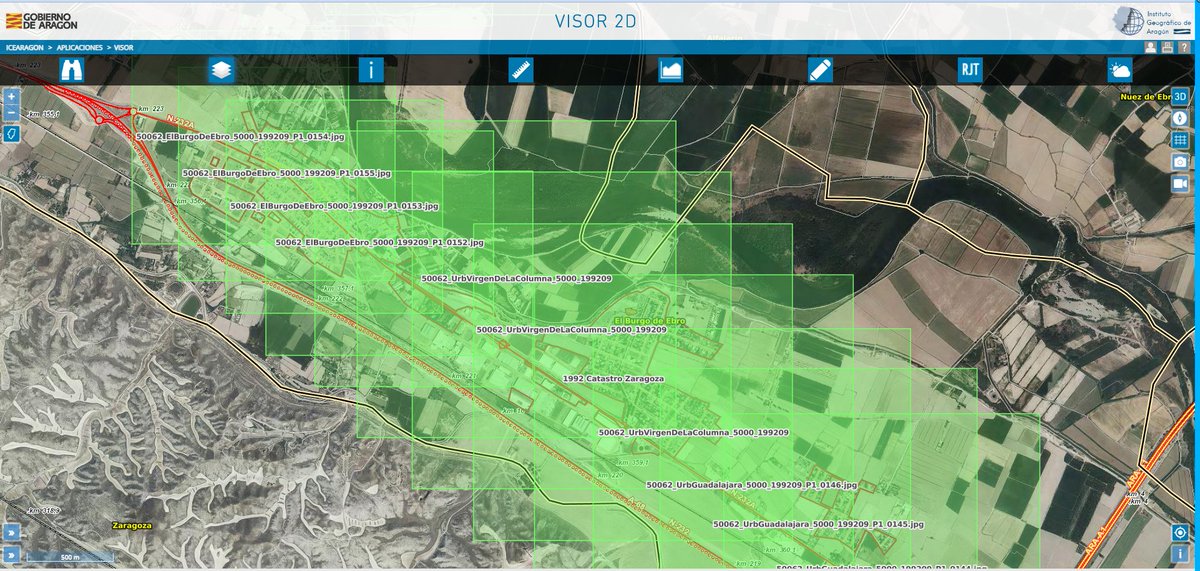
Task: Click the geolocation target icon at bottom right
Action: click(1180, 533)
